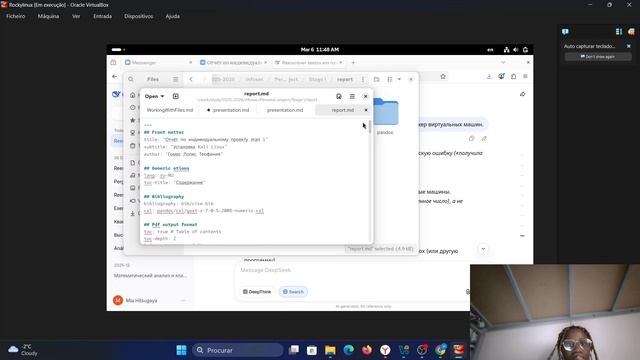Click Recent icon in Files sidebar
Image resolution: width=640 pixels, height=360 pixels.
pyautogui.click(x=133, y=107)
